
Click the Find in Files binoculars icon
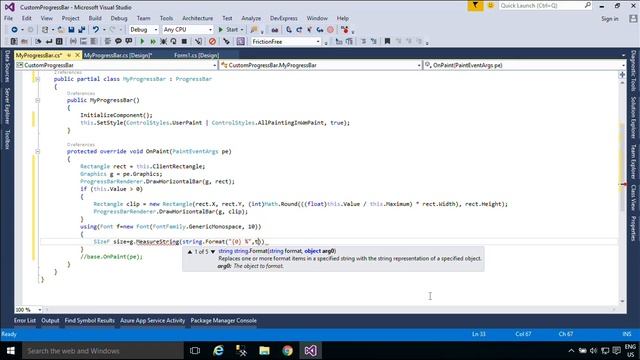[x=275, y=30]
